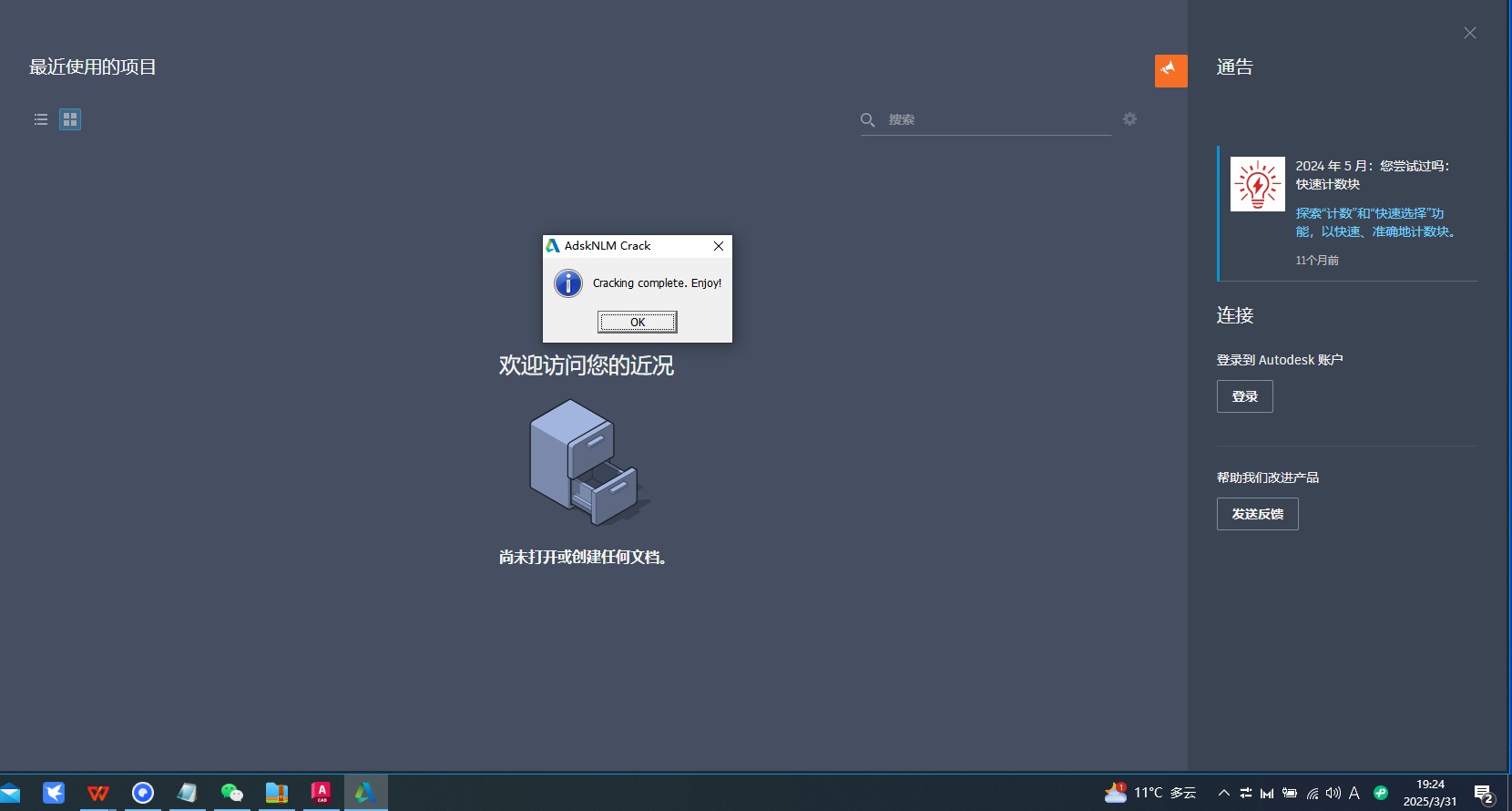Click the active Autodesk taskbar icon
Image resolution: width=1512 pixels, height=811 pixels.
coord(366,793)
